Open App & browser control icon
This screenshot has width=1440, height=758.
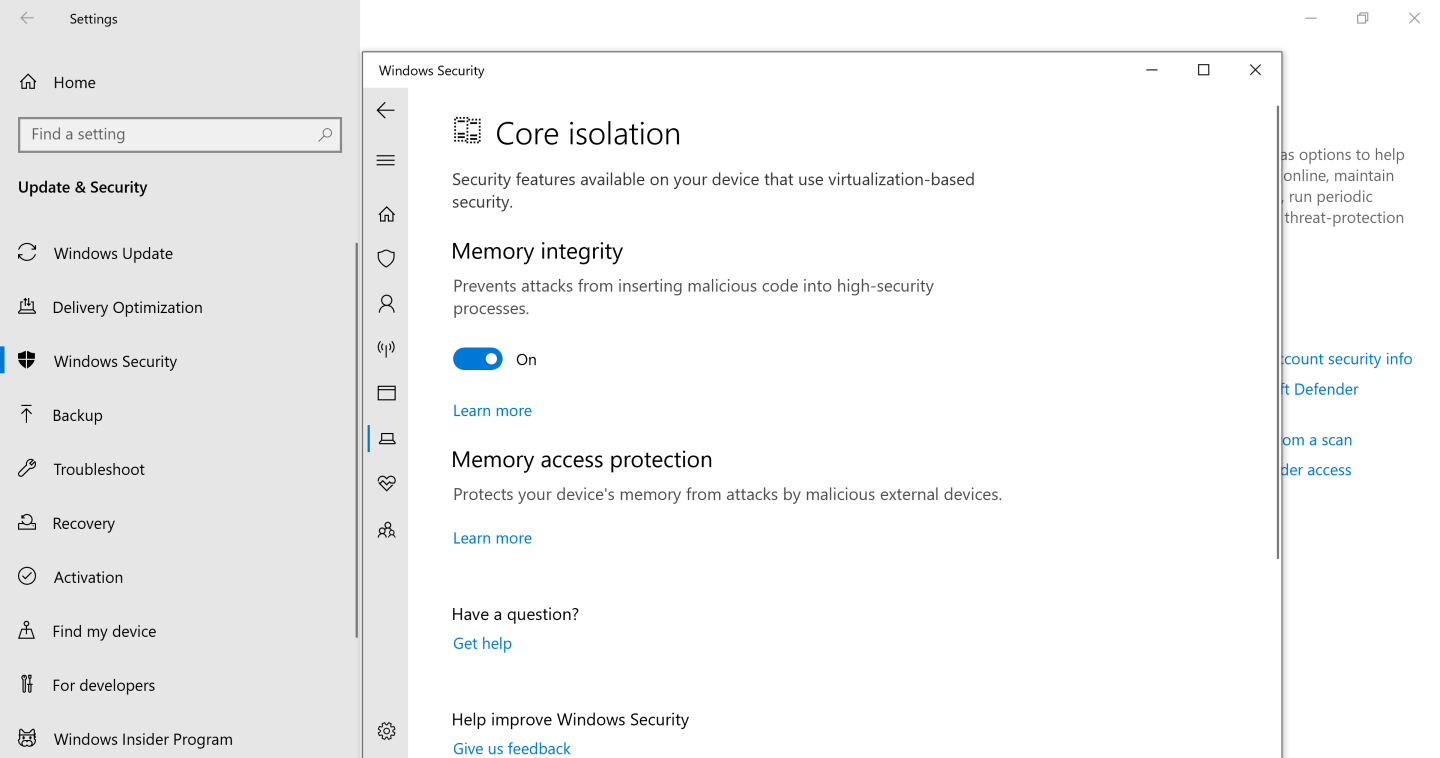pyautogui.click(x=387, y=393)
